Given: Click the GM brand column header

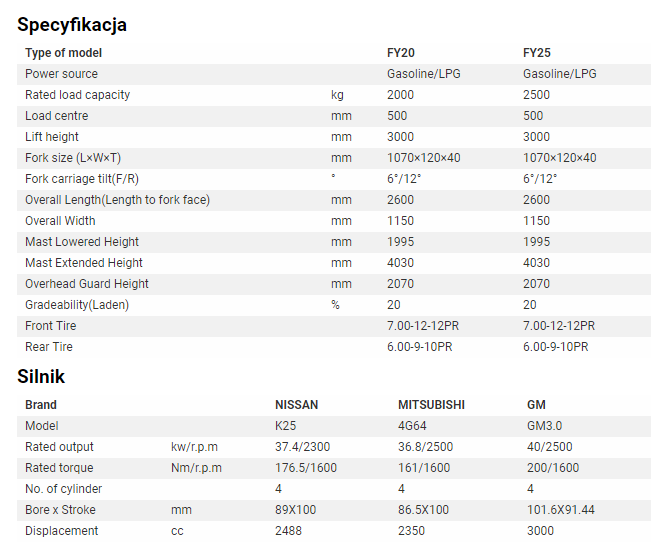Looking at the screenshot, I should [x=536, y=405].
